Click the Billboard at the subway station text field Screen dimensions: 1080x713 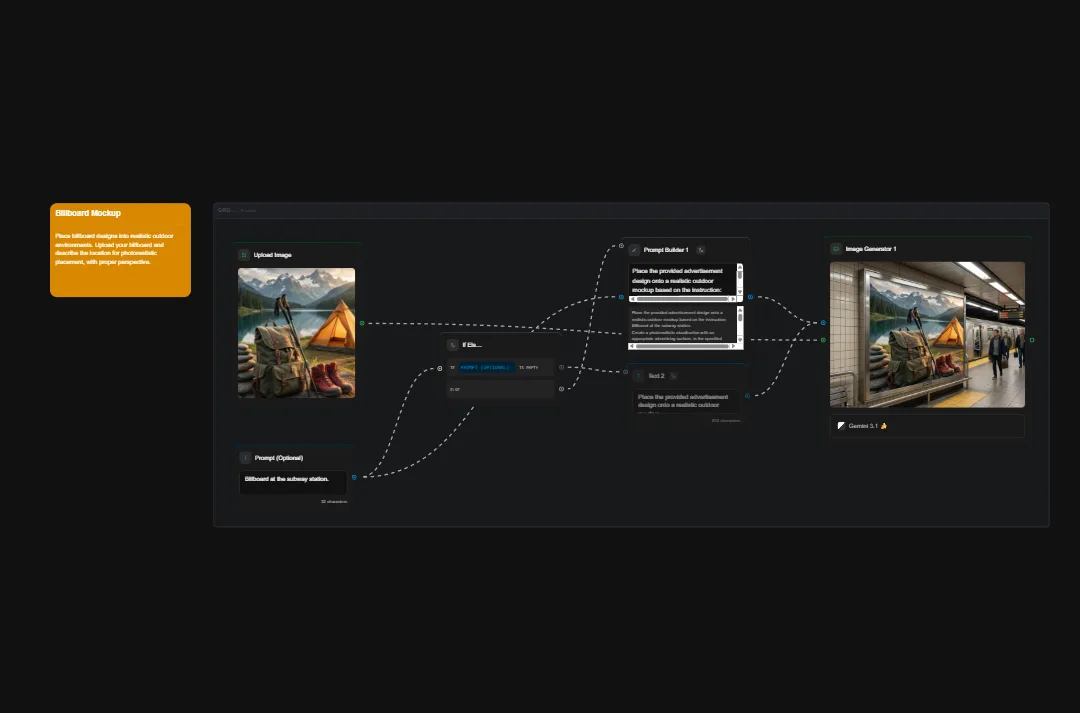pos(293,480)
